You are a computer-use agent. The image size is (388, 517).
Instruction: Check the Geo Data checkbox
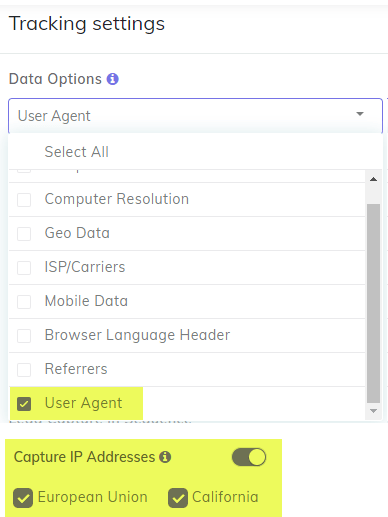point(24,234)
